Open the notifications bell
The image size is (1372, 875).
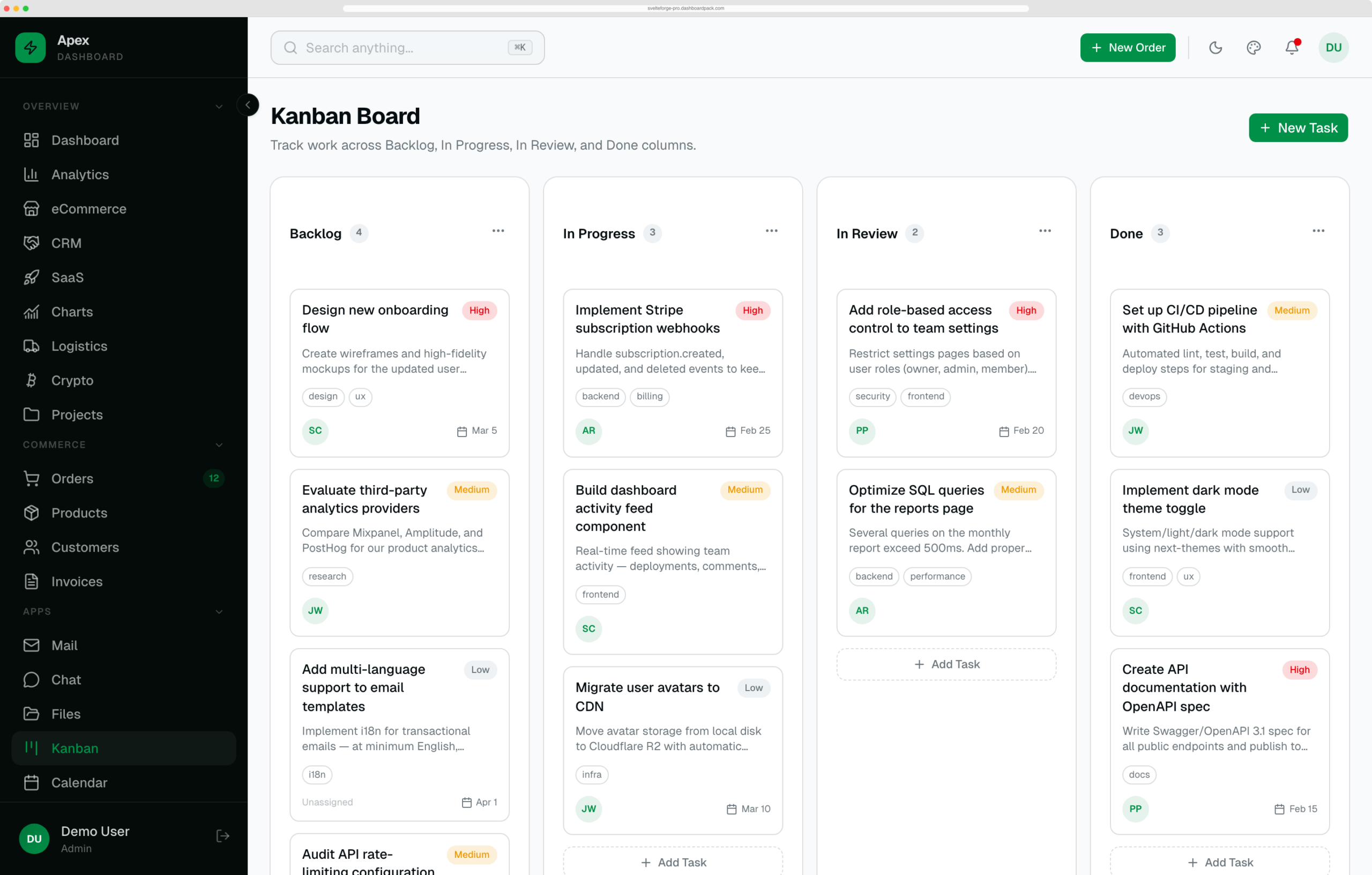1292,48
